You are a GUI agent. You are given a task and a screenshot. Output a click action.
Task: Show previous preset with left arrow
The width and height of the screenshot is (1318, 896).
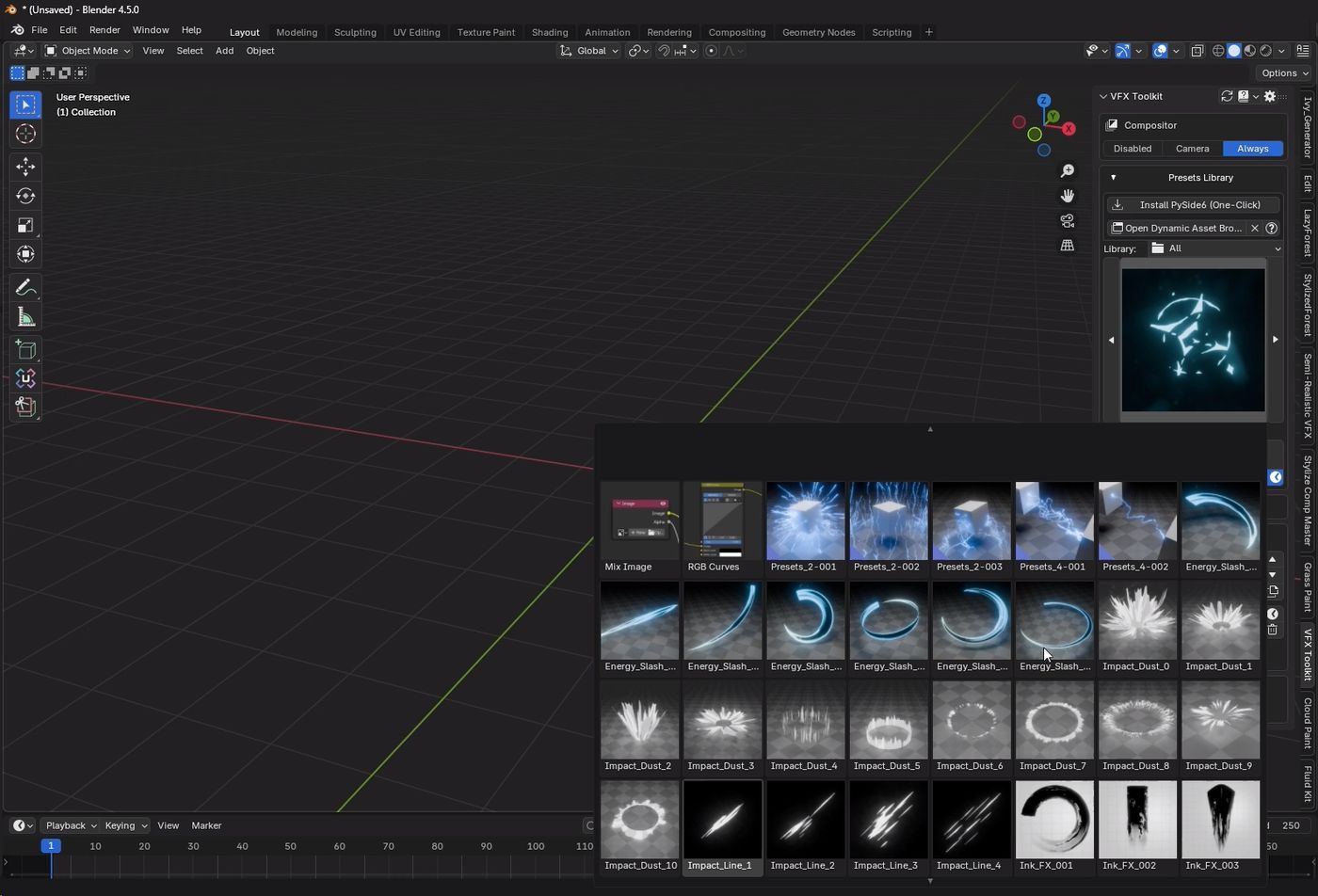1111,340
